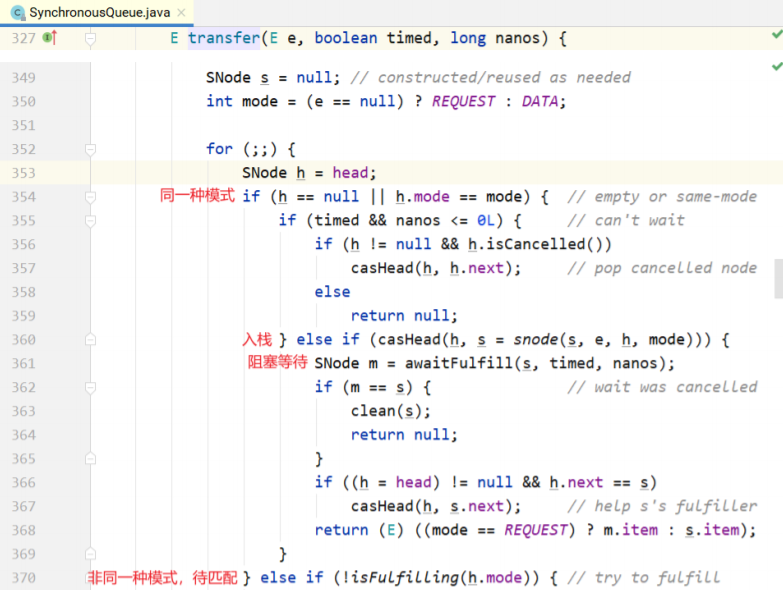Click the second green checkmark near line 349
The width and height of the screenshot is (783, 590).
[x=777, y=66]
